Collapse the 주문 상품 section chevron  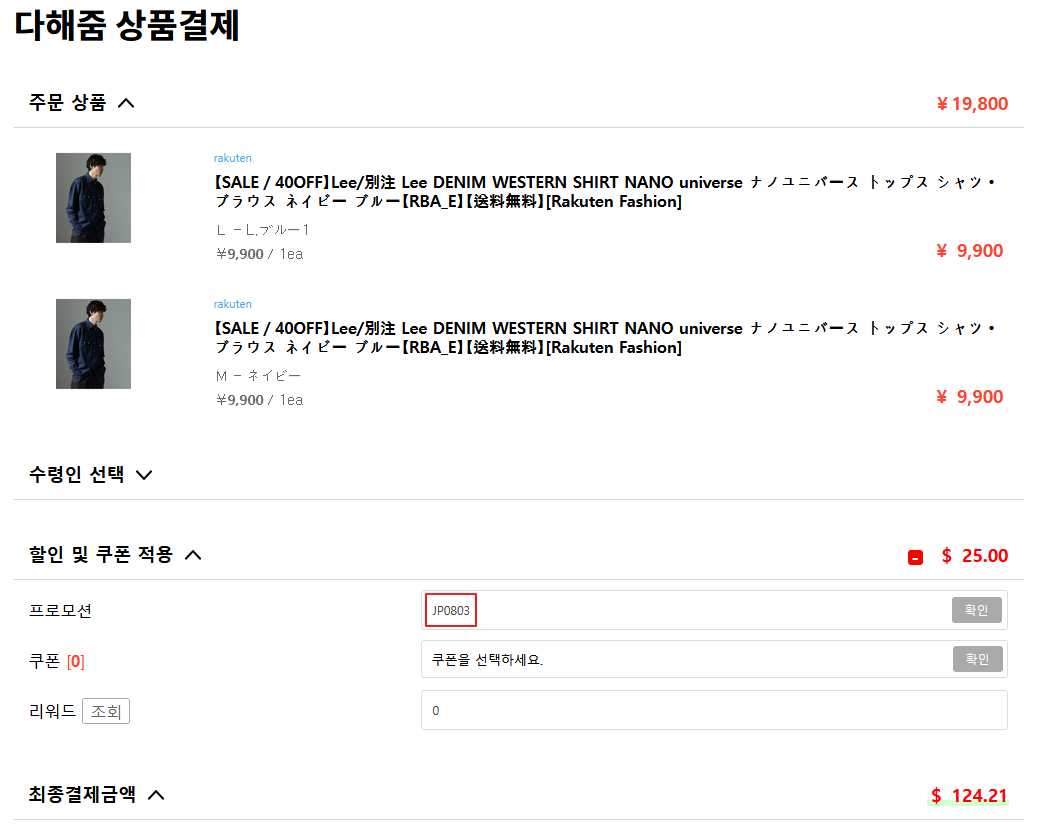126,103
